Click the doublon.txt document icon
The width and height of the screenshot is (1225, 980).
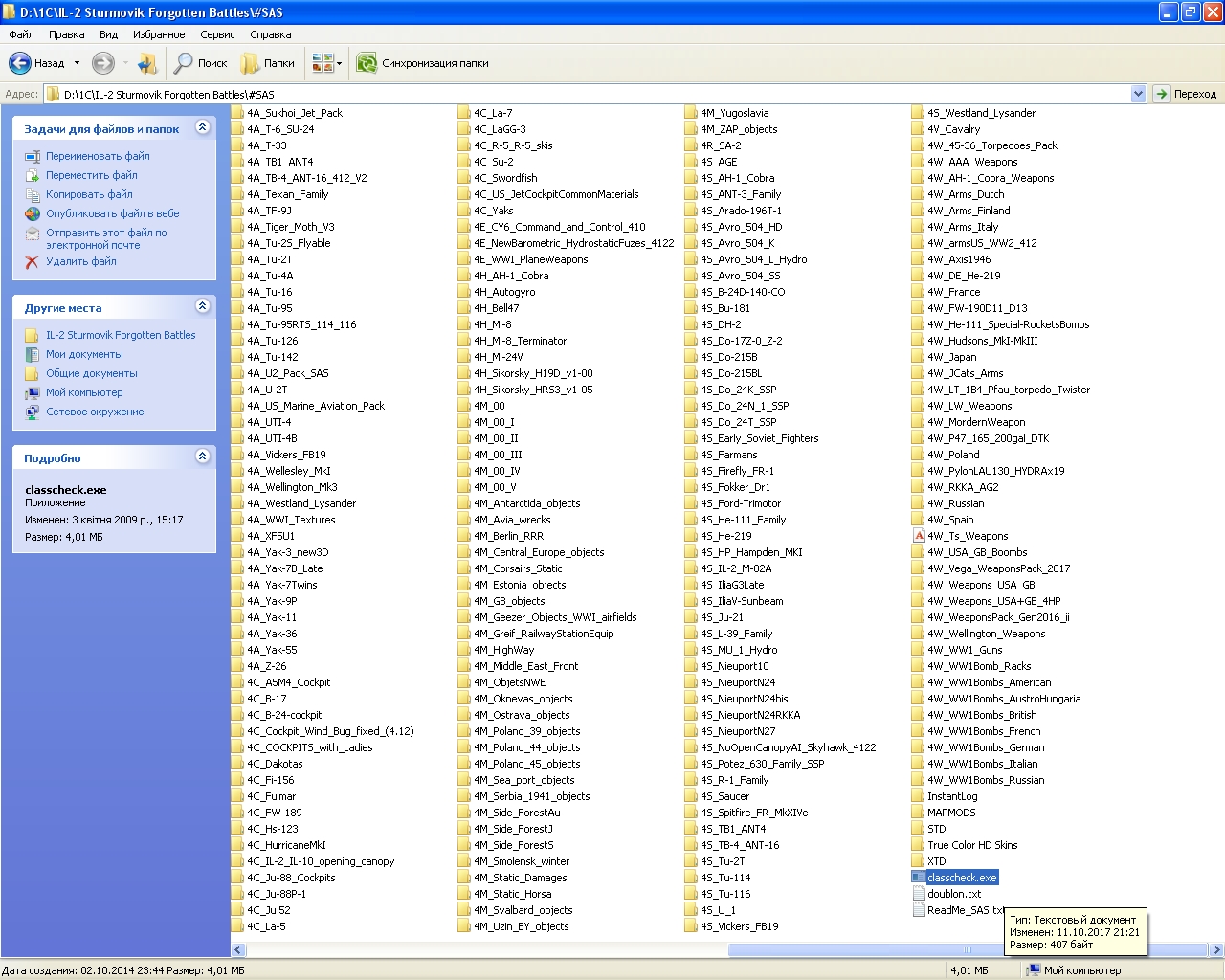pyautogui.click(x=919, y=894)
